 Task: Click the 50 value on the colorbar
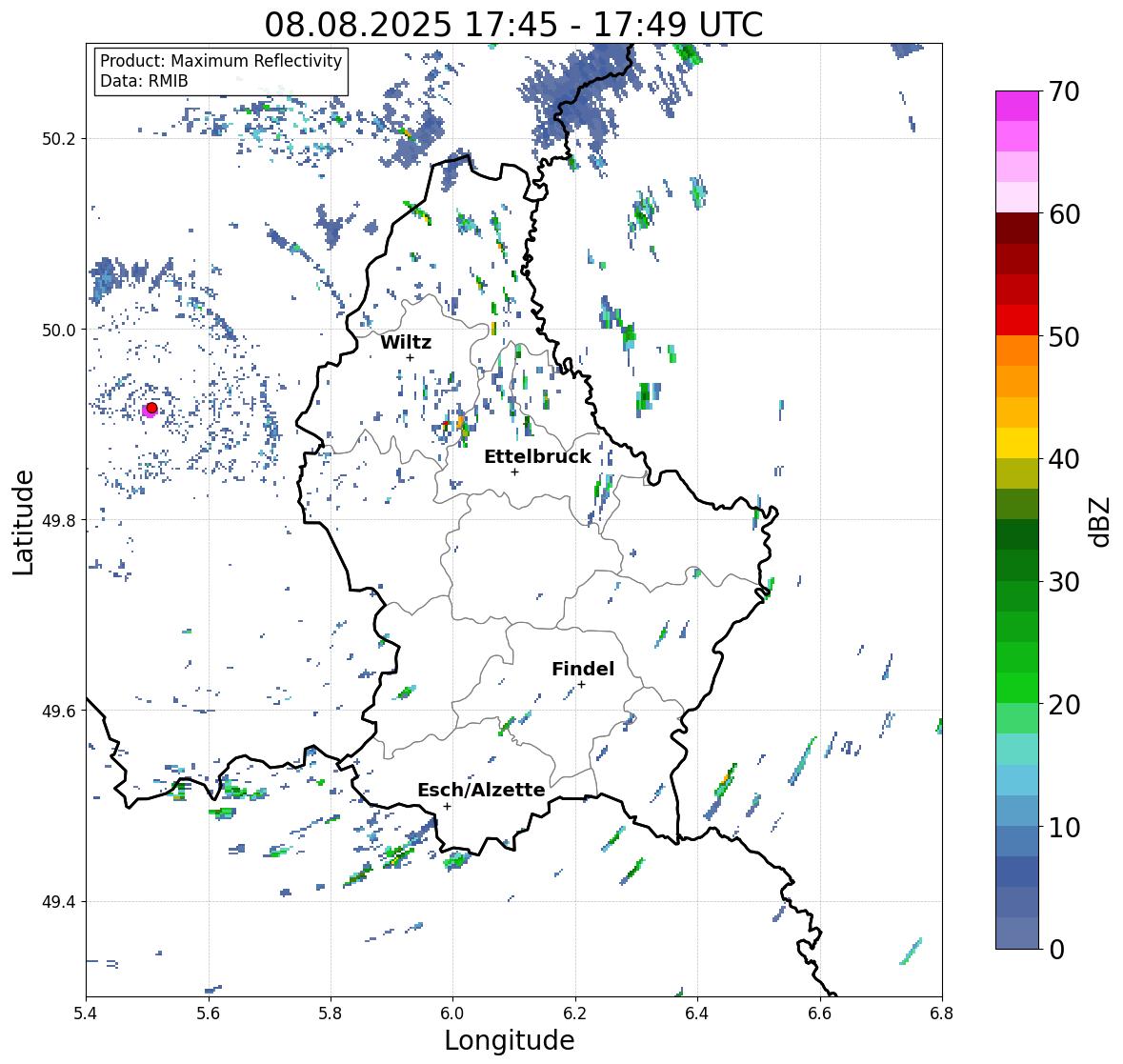pyautogui.click(x=1064, y=337)
